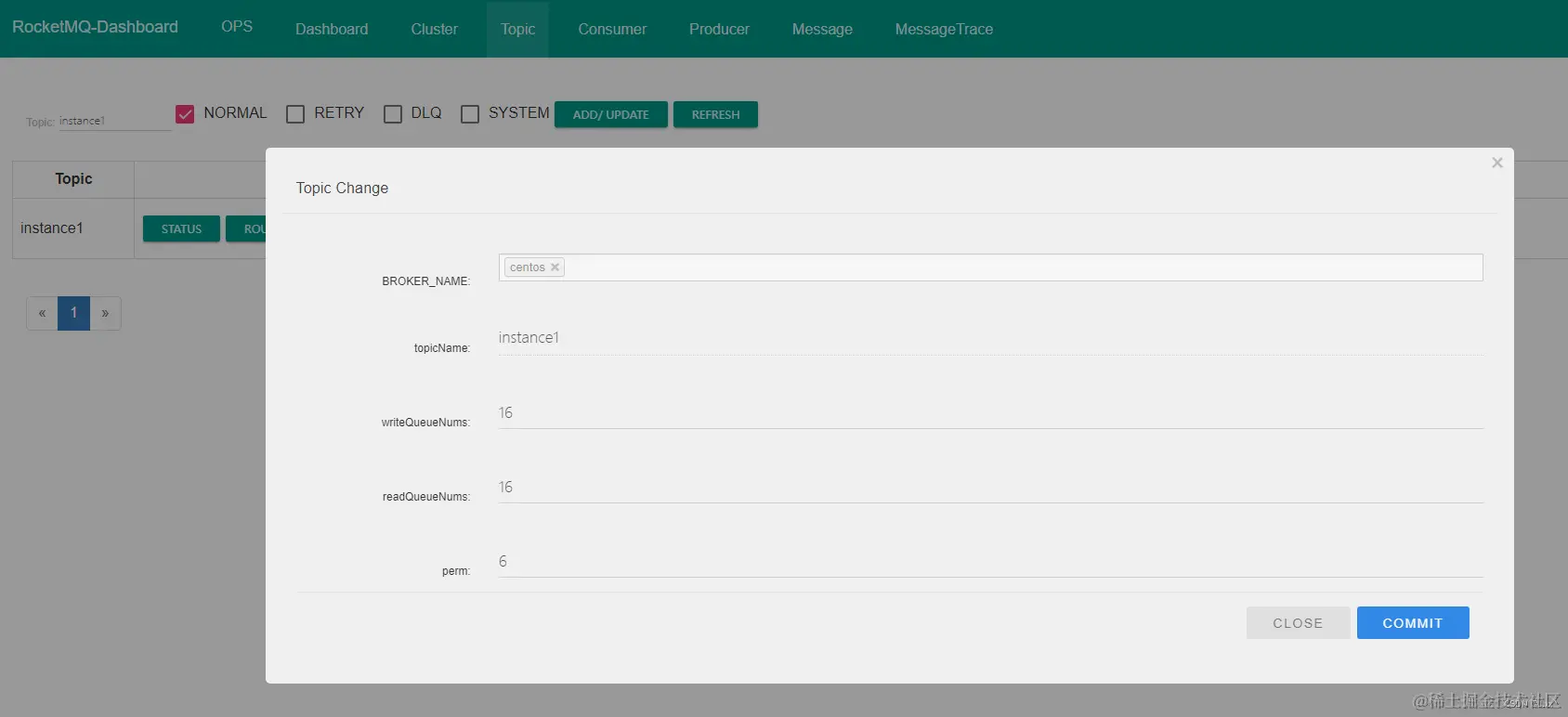The image size is (1568, 717).
Task: Focus the Topic filter input field
Action: 115,121
